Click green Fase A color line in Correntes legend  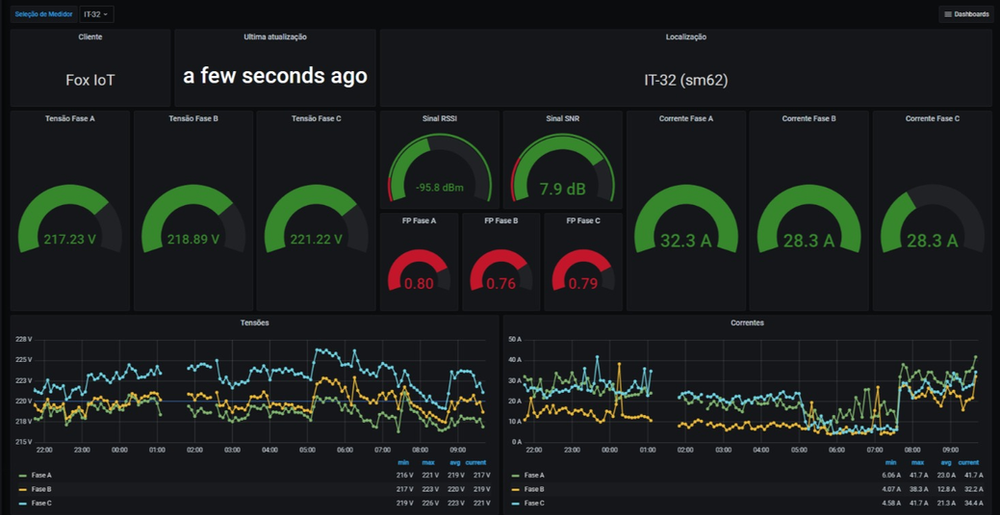515,475
